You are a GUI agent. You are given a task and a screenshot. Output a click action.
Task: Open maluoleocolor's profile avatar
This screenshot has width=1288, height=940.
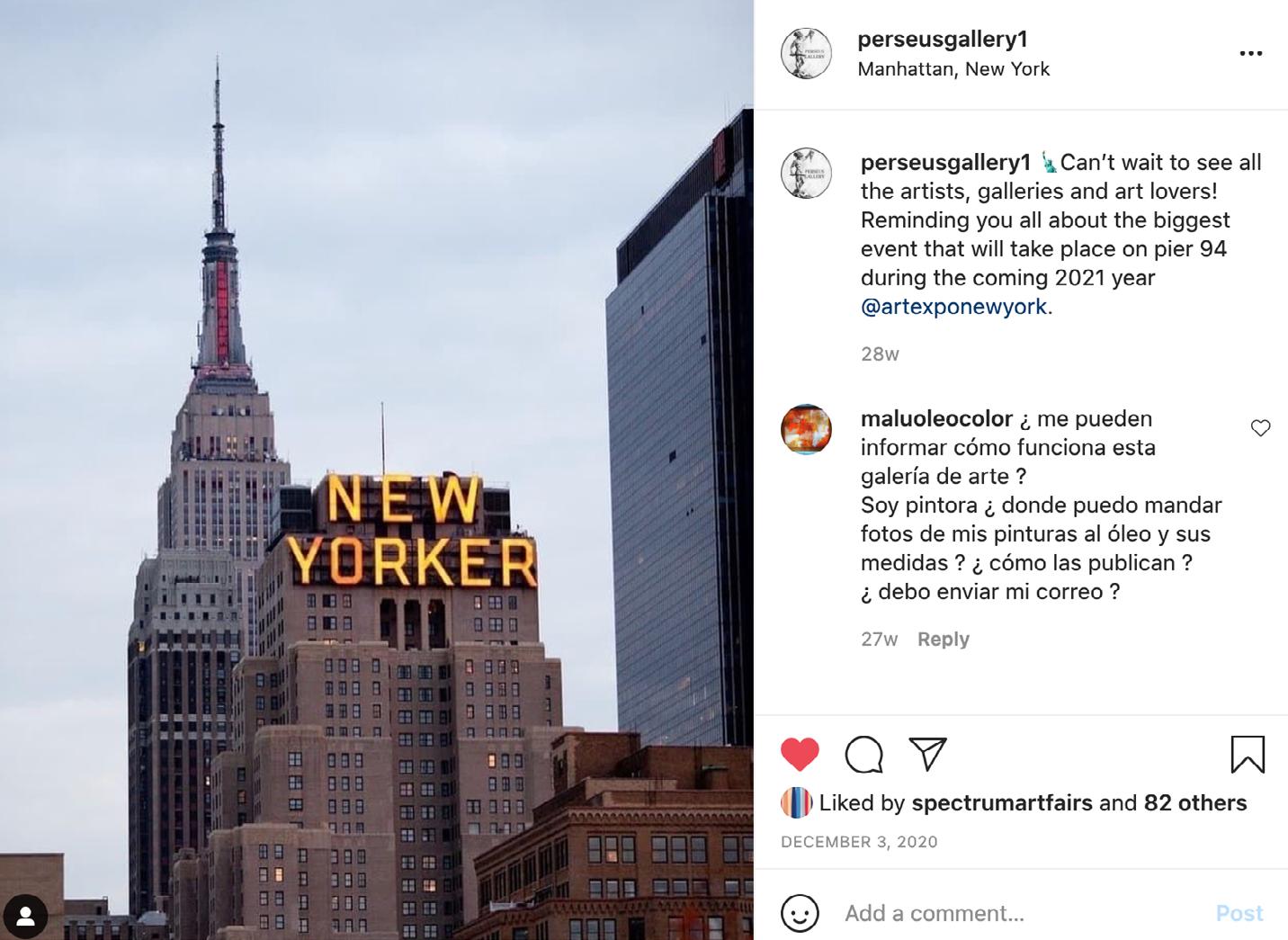click(x=806, y=429)
